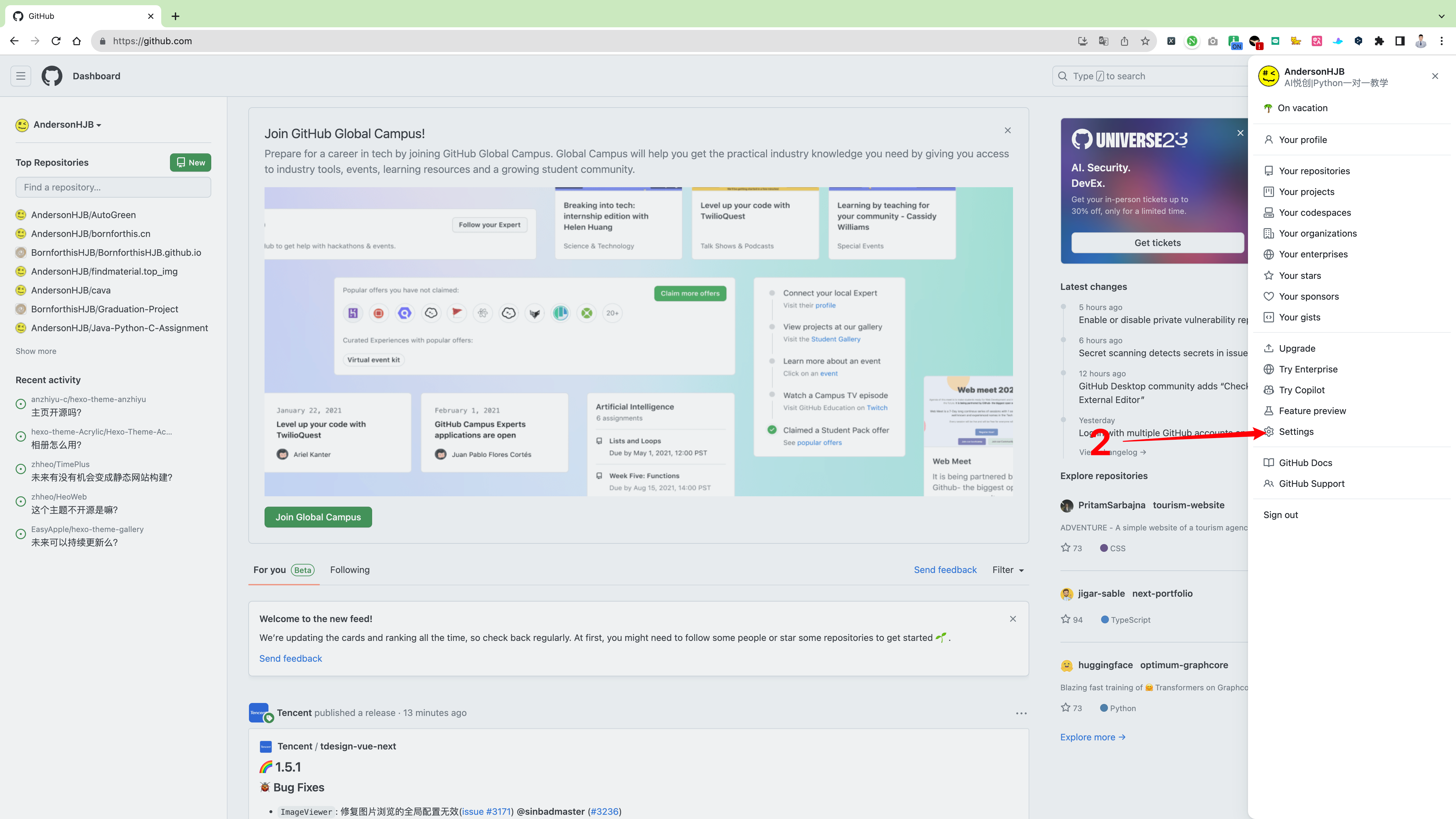Switch to the For you feed tab
1456x819 pixels.
pyautogui.click(x=284, y=570)
